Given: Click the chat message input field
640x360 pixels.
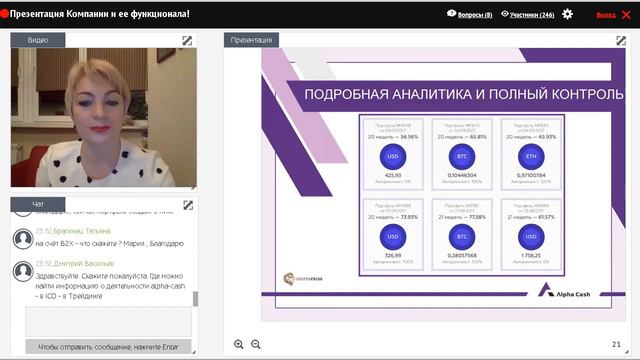Looking at the screenshot, I should click(x=108, y=322).
